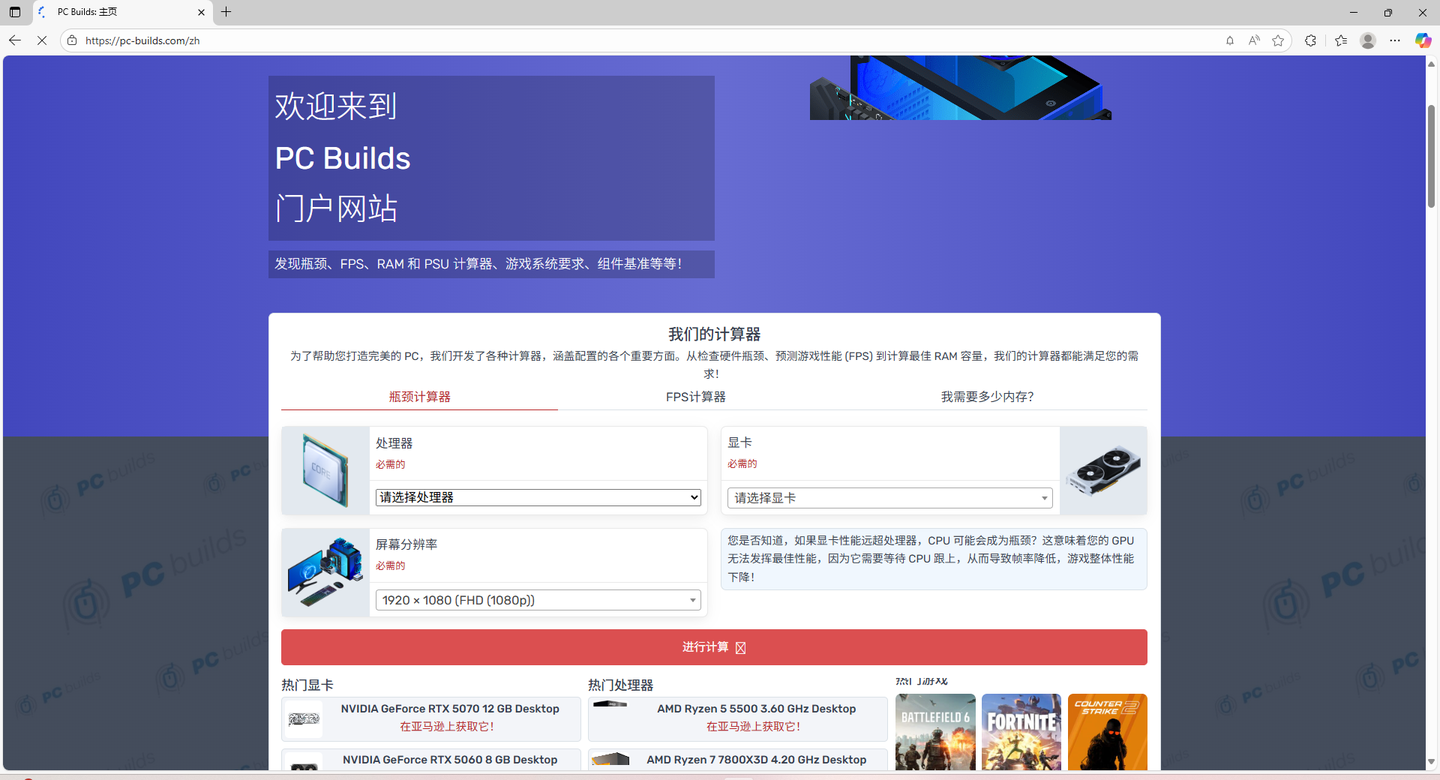Image resolution: width=1440 pixels, height=780 pixels.
Task: Open the NVIDIA GeForce RTX 5070 link
Action: 450,708
